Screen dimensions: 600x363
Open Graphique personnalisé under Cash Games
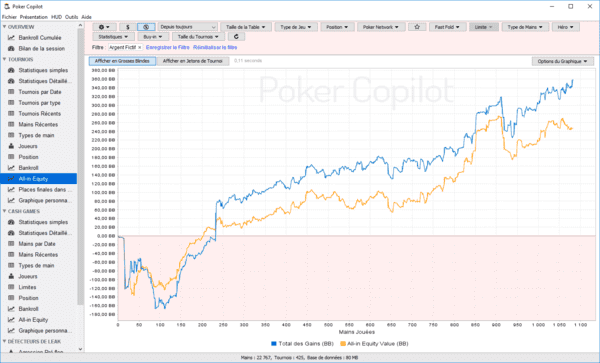point(45,330)
